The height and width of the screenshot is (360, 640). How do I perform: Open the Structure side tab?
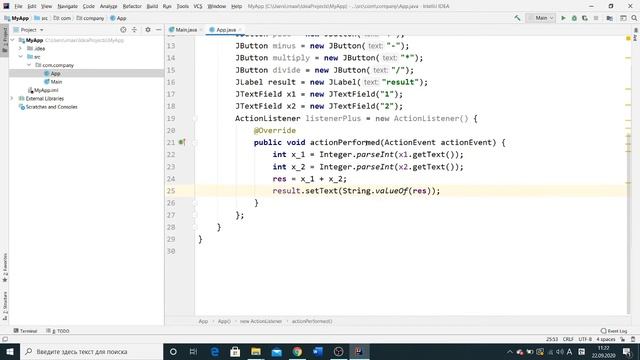4,306
